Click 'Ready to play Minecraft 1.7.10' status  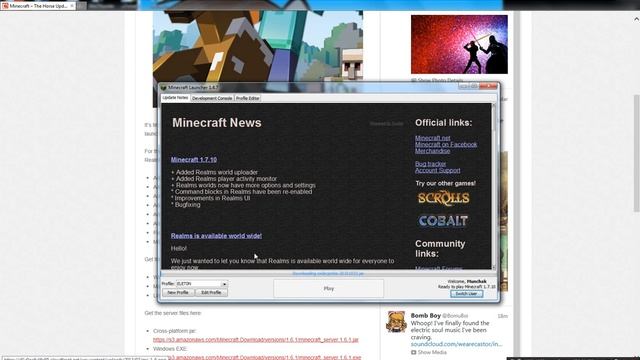[467, 287]
